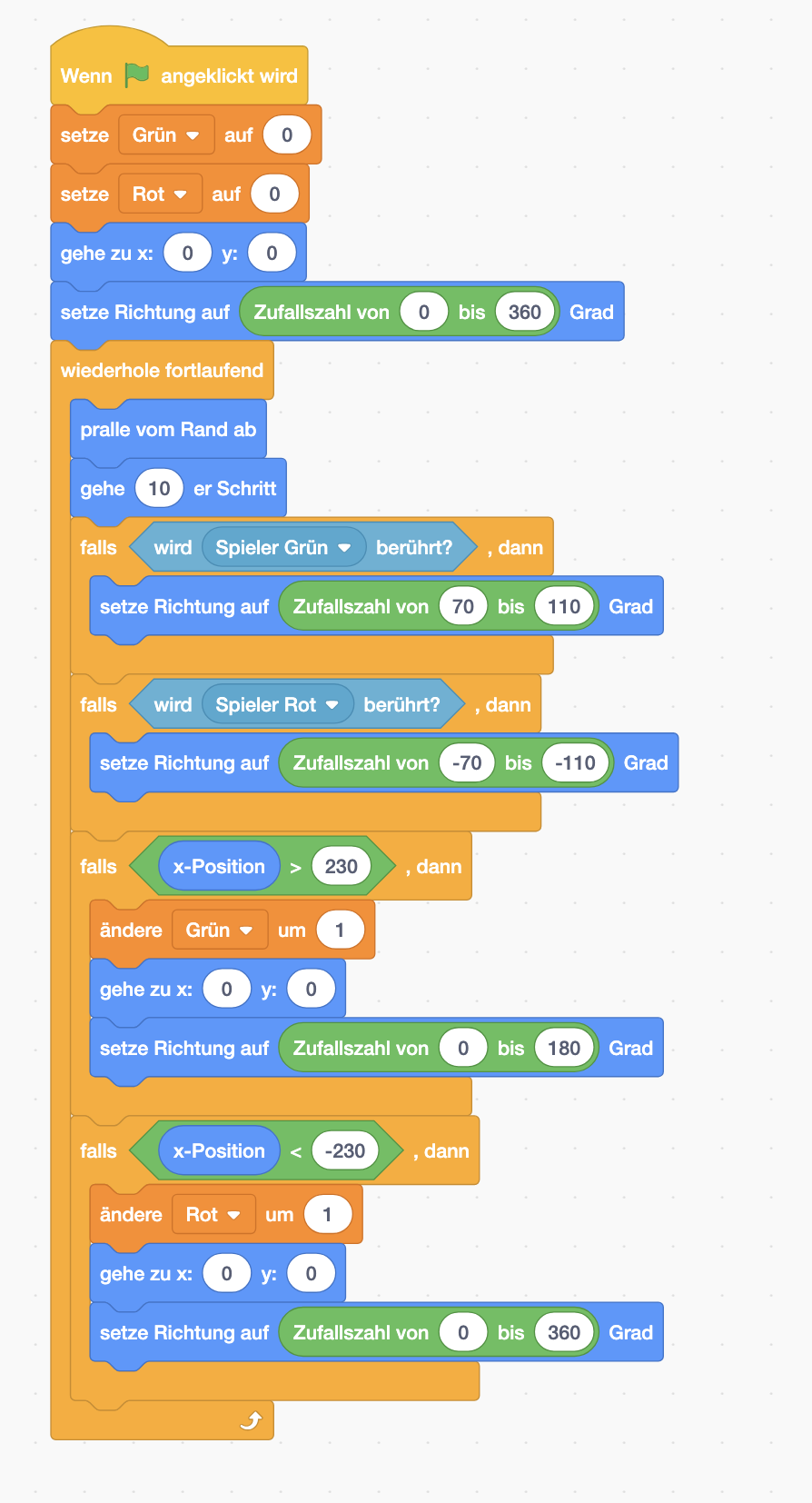Click the 110 input in the Zufallszahl block
Screen dimensions: 812x1503
point(564,607)
